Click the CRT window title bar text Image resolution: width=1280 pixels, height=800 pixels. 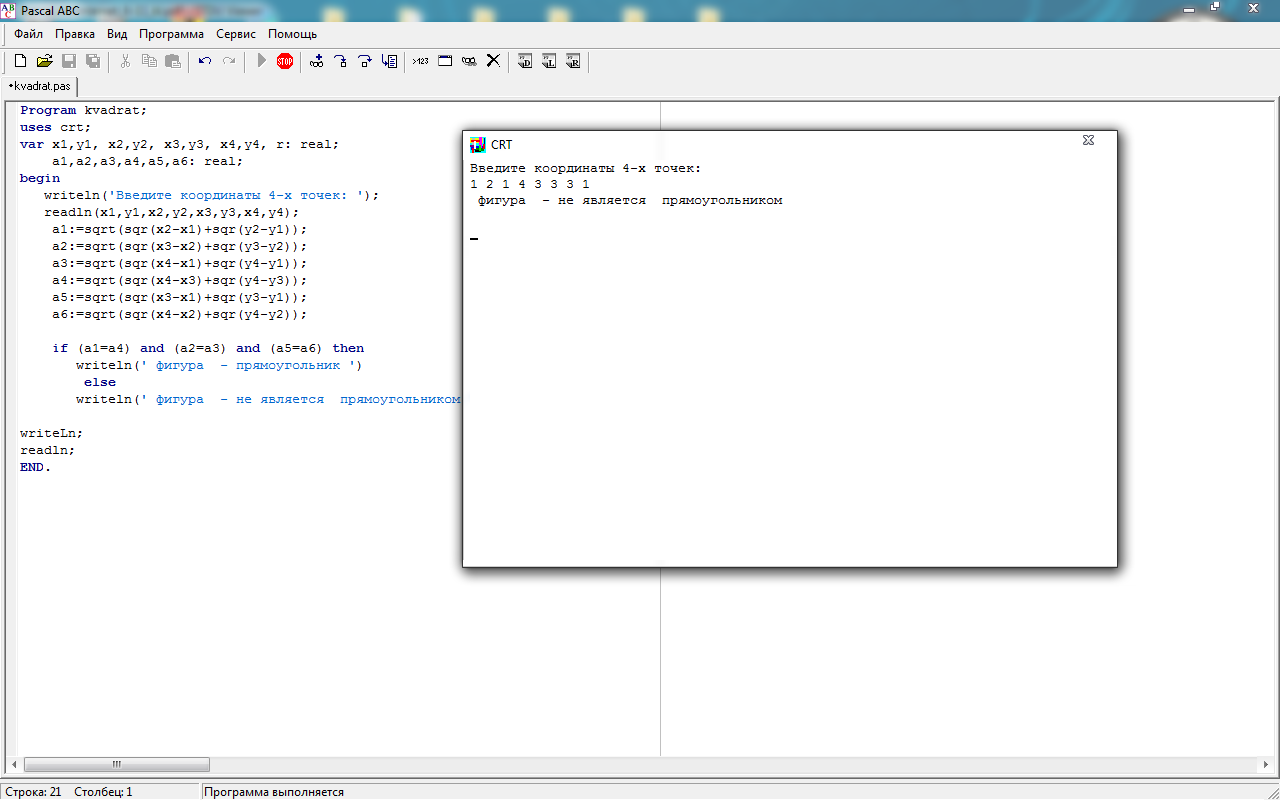tap(501, 145)
